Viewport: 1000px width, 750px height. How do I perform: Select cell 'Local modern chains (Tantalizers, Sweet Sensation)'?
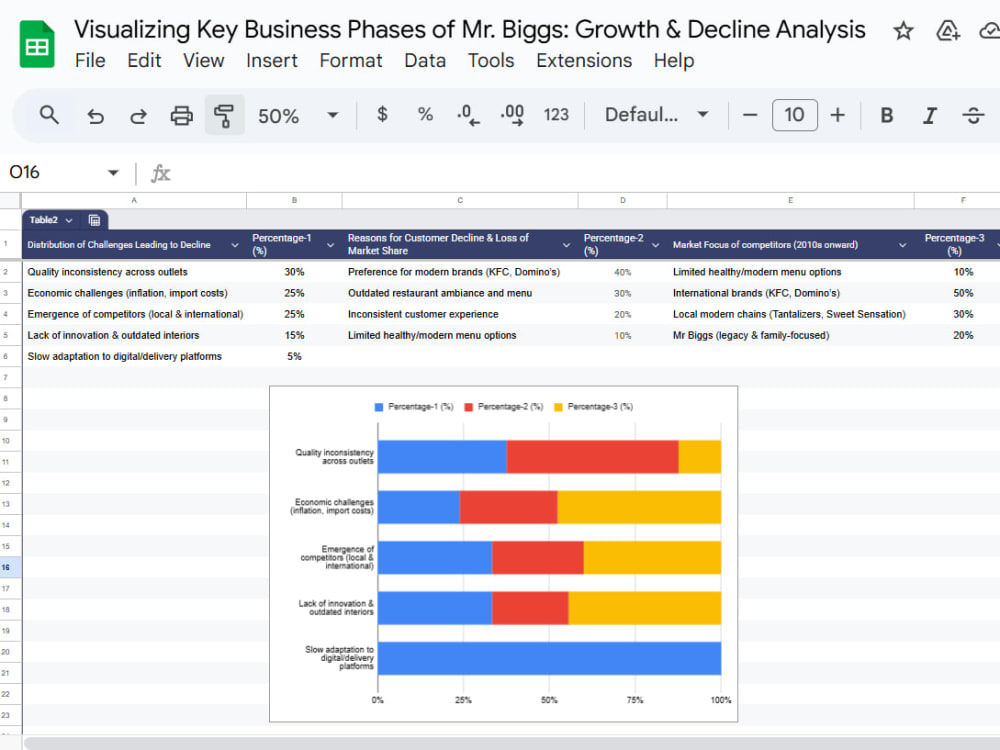tap(790, 314)
